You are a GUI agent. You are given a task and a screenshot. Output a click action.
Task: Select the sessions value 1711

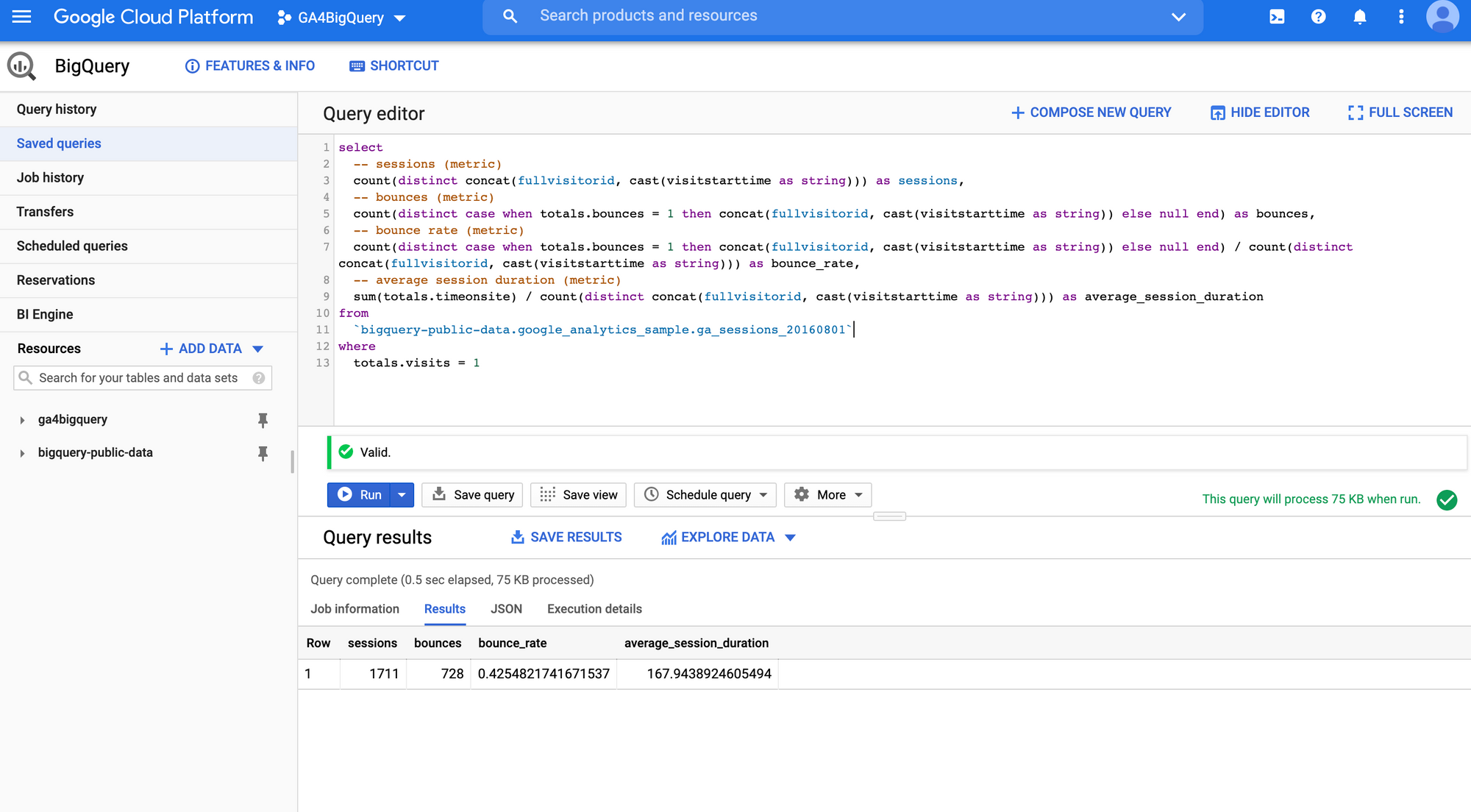(x=384, y=674)
